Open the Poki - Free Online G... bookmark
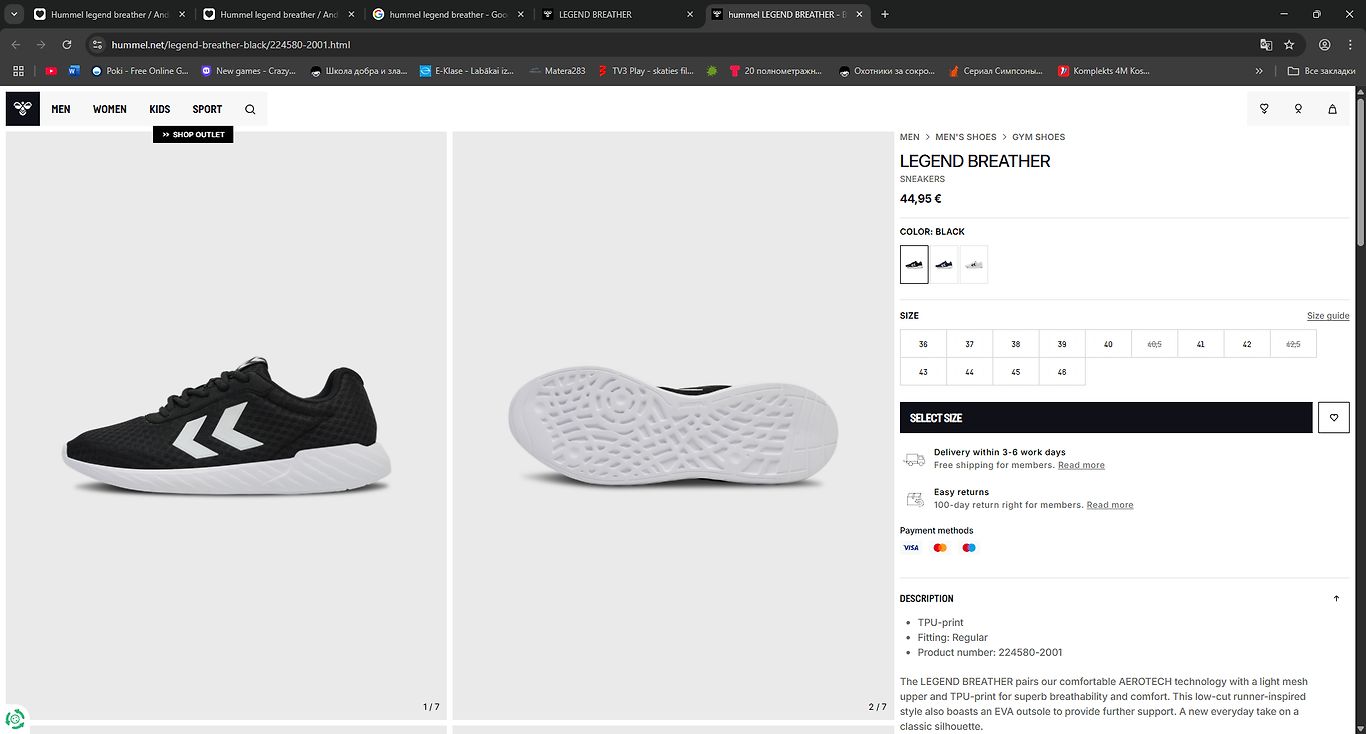 click(139, 71)
